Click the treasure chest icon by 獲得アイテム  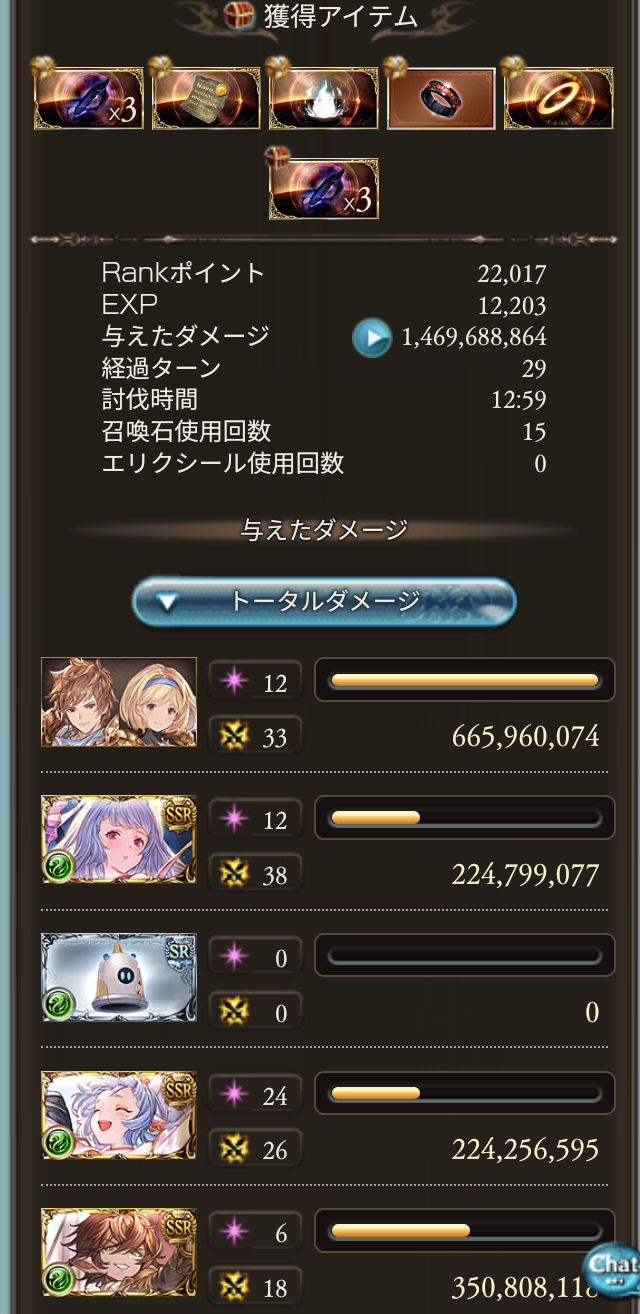239,17
